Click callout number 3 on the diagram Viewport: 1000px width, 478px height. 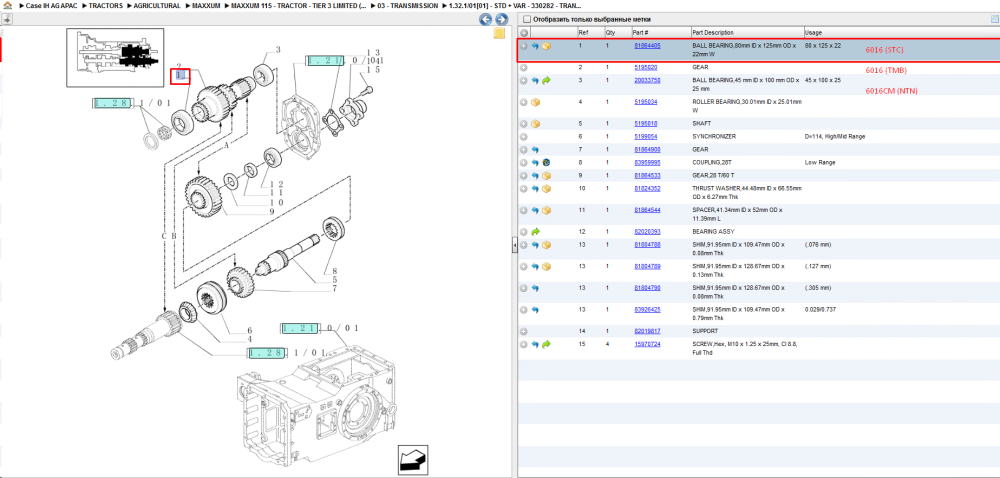point(279,50)
